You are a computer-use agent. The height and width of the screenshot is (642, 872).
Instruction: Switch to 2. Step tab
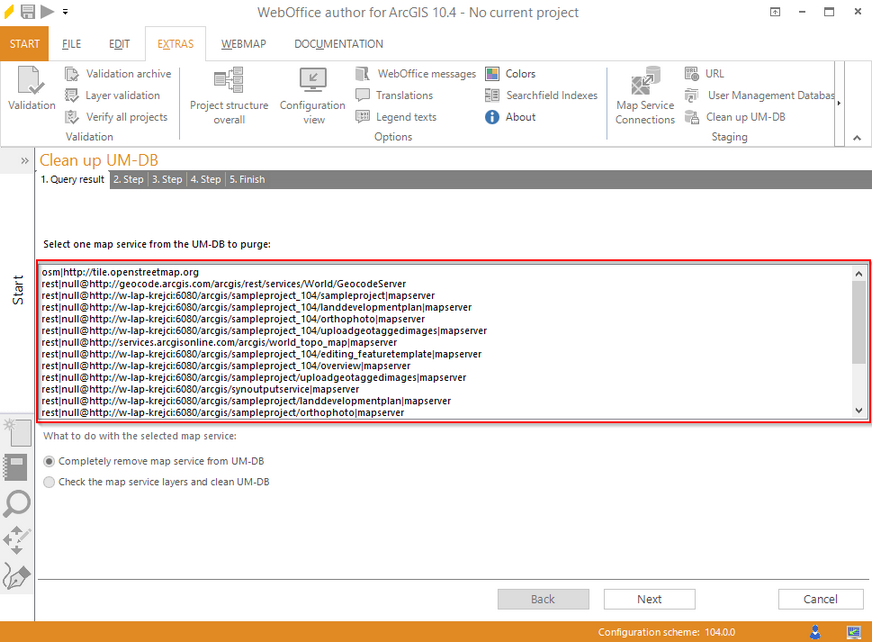128,179
